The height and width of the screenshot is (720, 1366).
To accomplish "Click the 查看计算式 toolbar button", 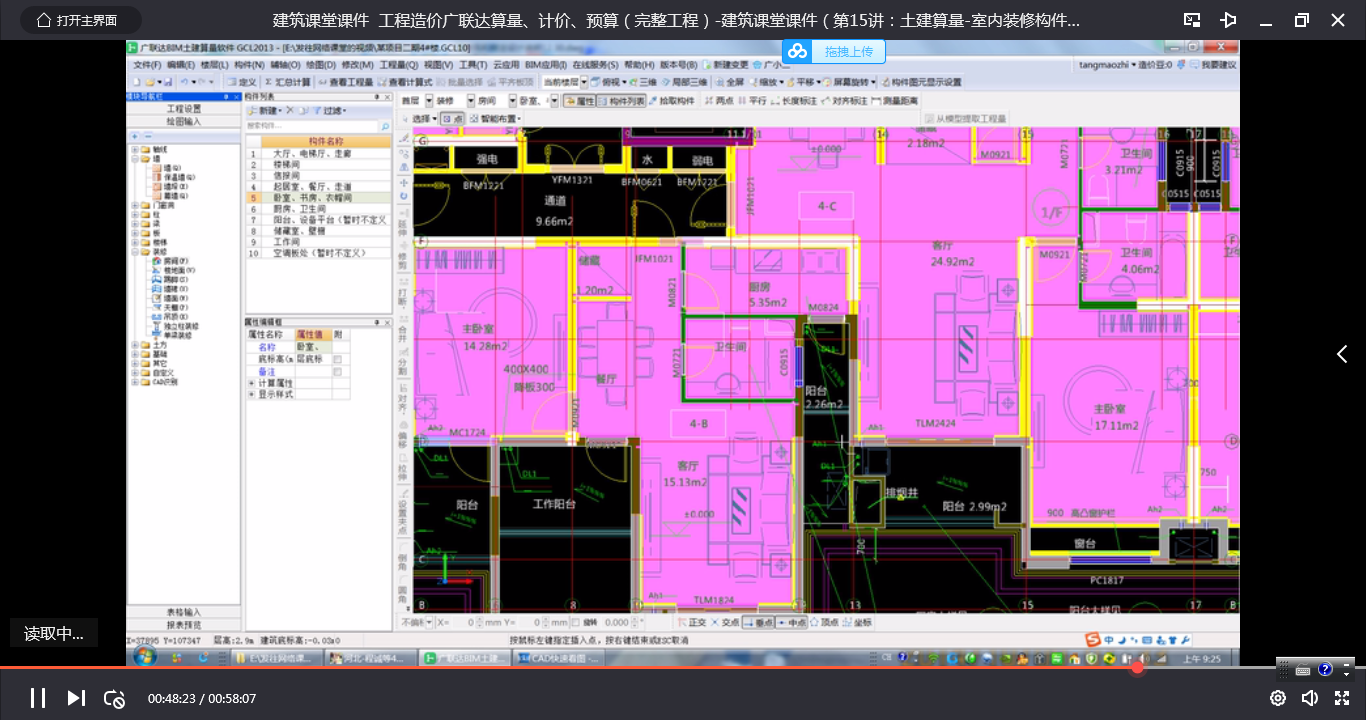I will pos(405,82).
